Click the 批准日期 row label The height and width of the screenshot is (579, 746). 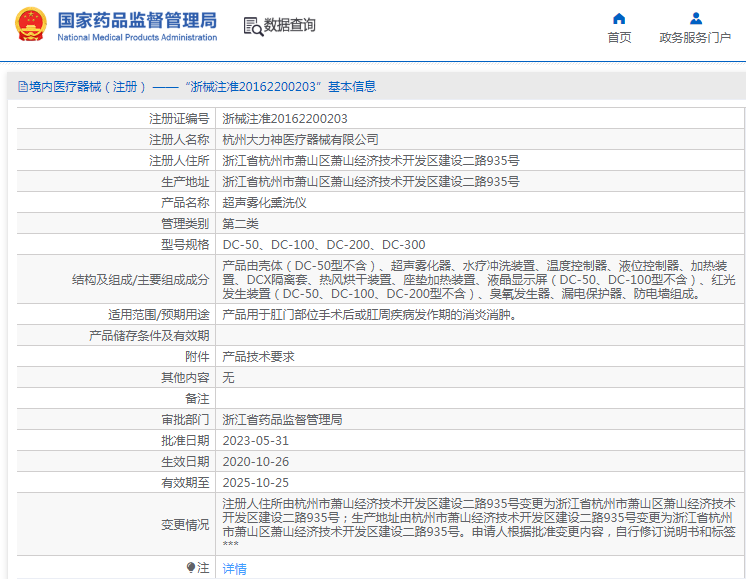(x=185, y=441)
